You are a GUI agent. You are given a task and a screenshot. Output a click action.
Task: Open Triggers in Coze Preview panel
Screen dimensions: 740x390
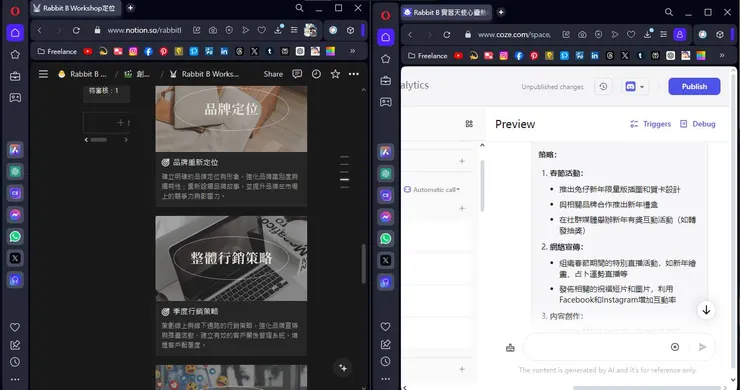point(650,124)
